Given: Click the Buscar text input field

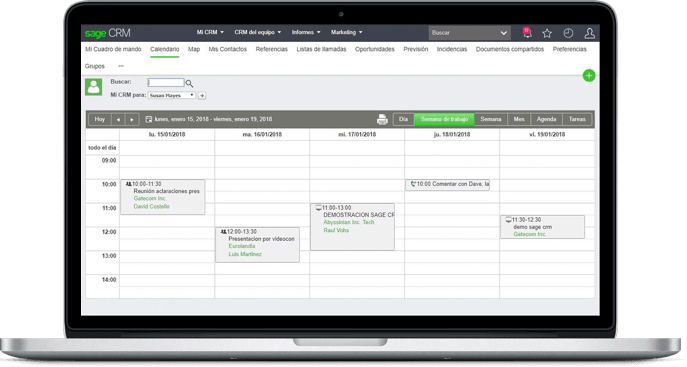Looking at the screenshot, I should (x=166, y=82).
